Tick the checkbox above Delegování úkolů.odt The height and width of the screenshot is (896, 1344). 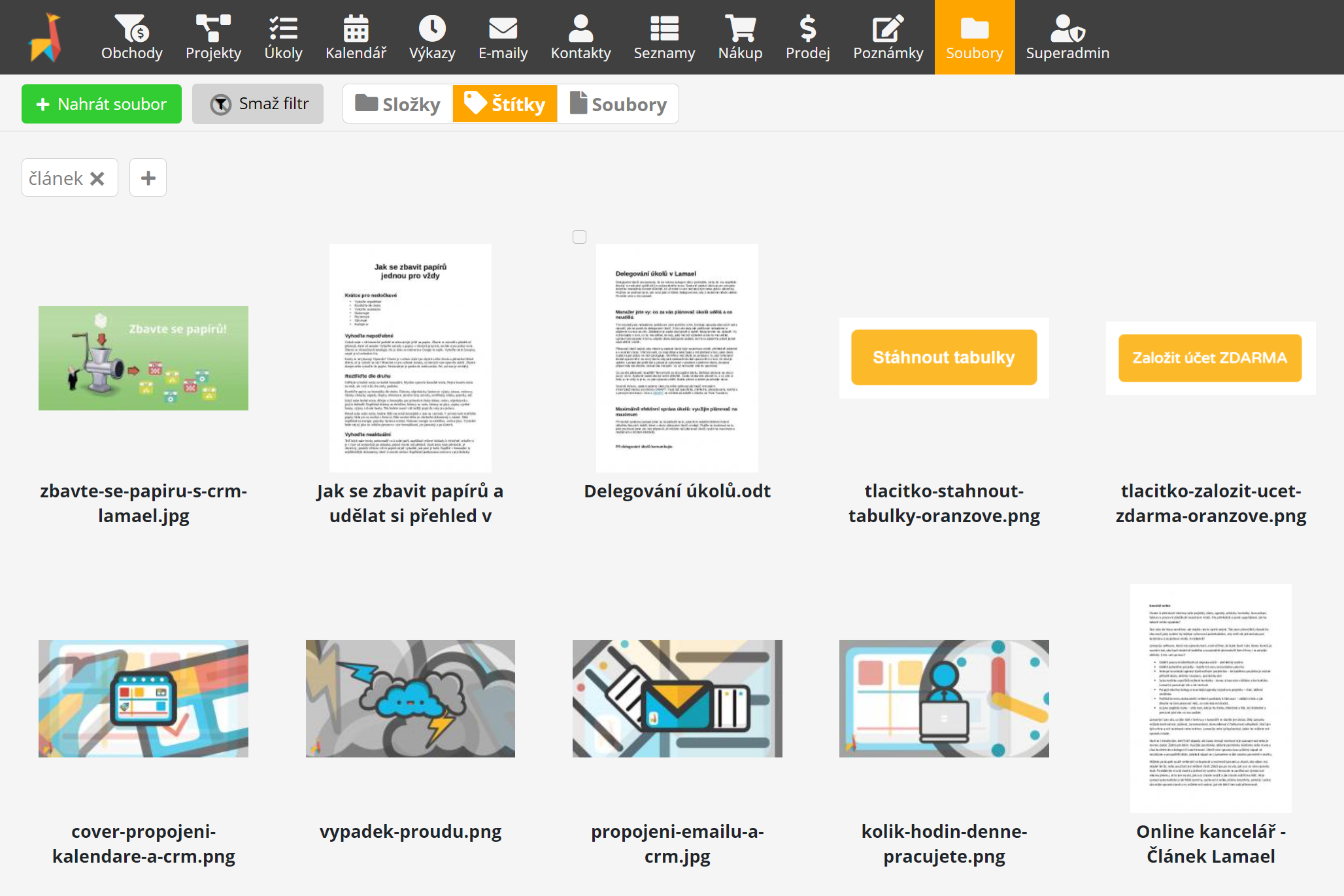pos(579,237)
